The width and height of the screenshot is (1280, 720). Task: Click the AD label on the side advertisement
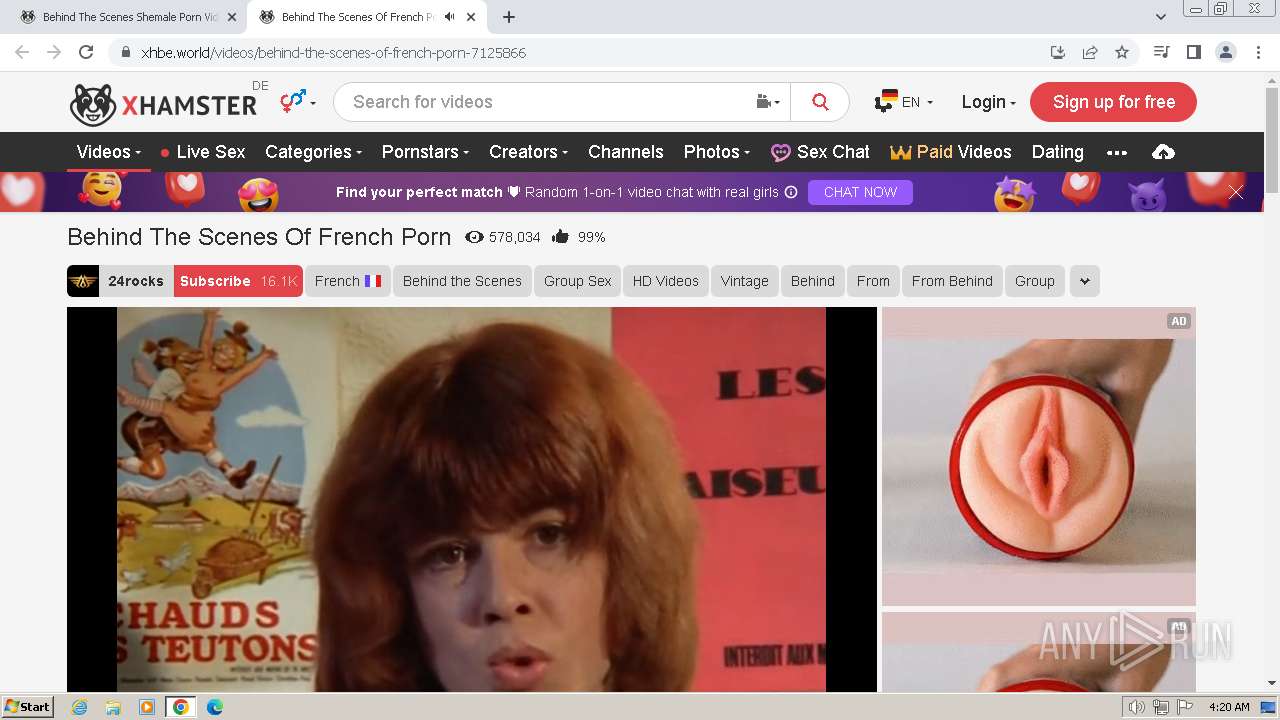(1178, 321)
